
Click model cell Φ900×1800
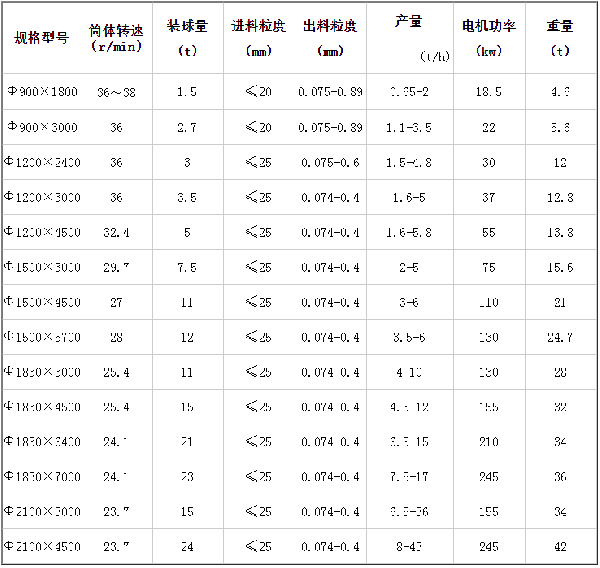[43, 91]
